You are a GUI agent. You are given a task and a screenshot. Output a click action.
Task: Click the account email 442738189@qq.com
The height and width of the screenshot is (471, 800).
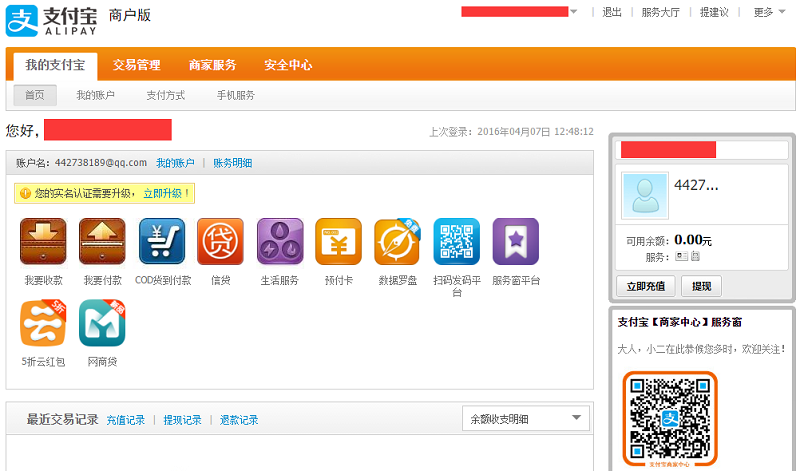click(x=101, y=163)
